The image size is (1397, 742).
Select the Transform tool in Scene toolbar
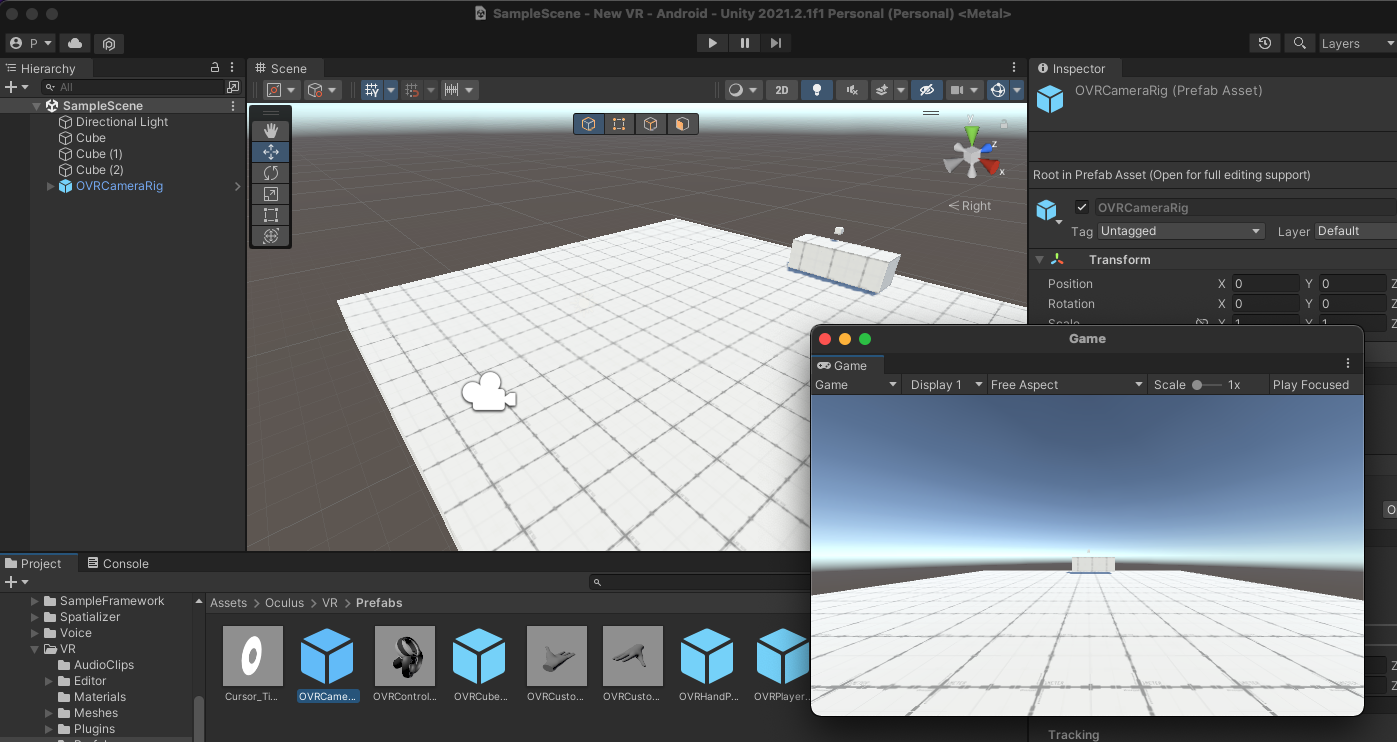click(270, 236)
